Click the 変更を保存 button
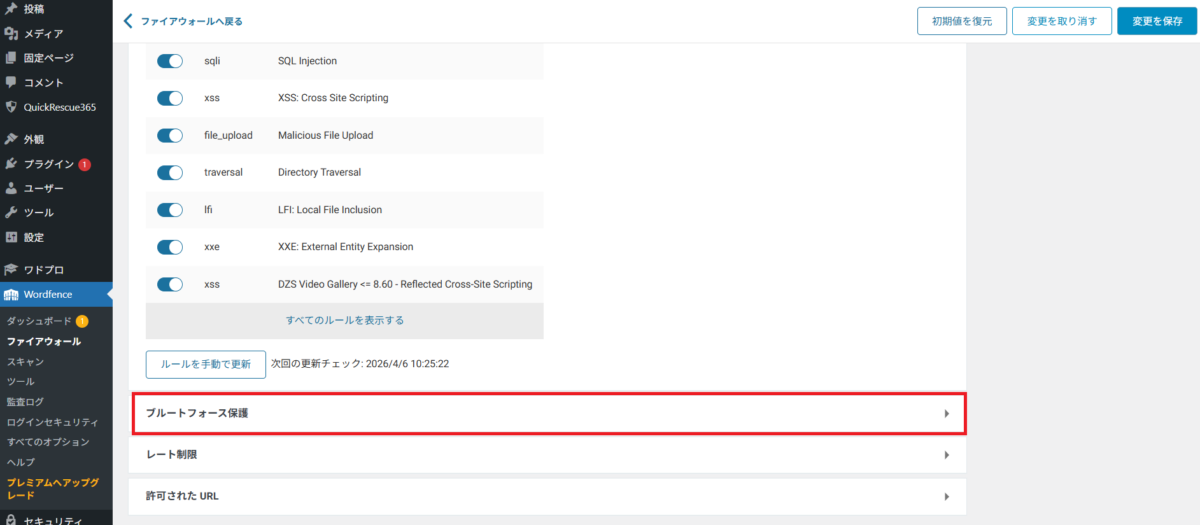This screenshot has width=1200, height=525. click(x=1156, y=21)
